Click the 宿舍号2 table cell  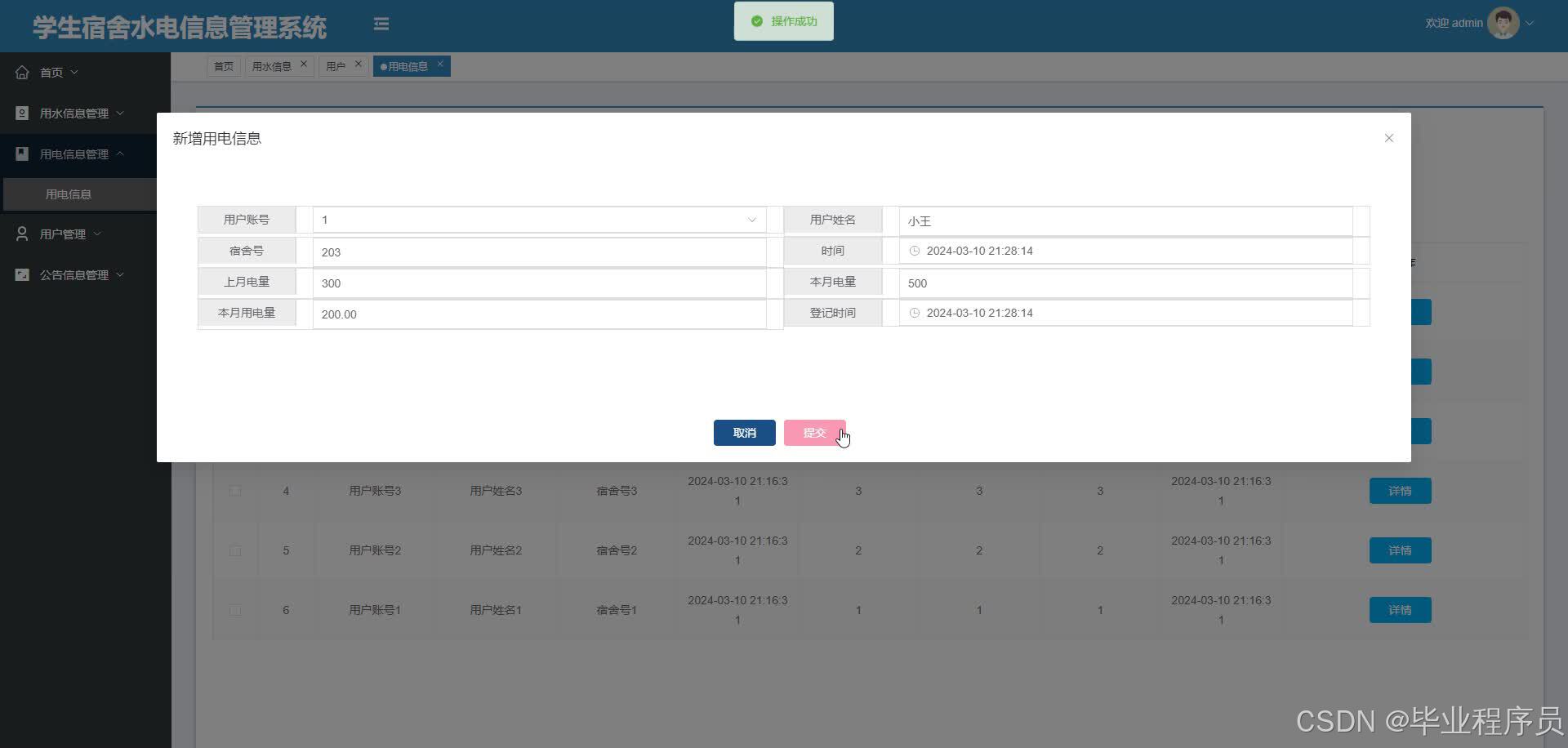click(617, 550)
